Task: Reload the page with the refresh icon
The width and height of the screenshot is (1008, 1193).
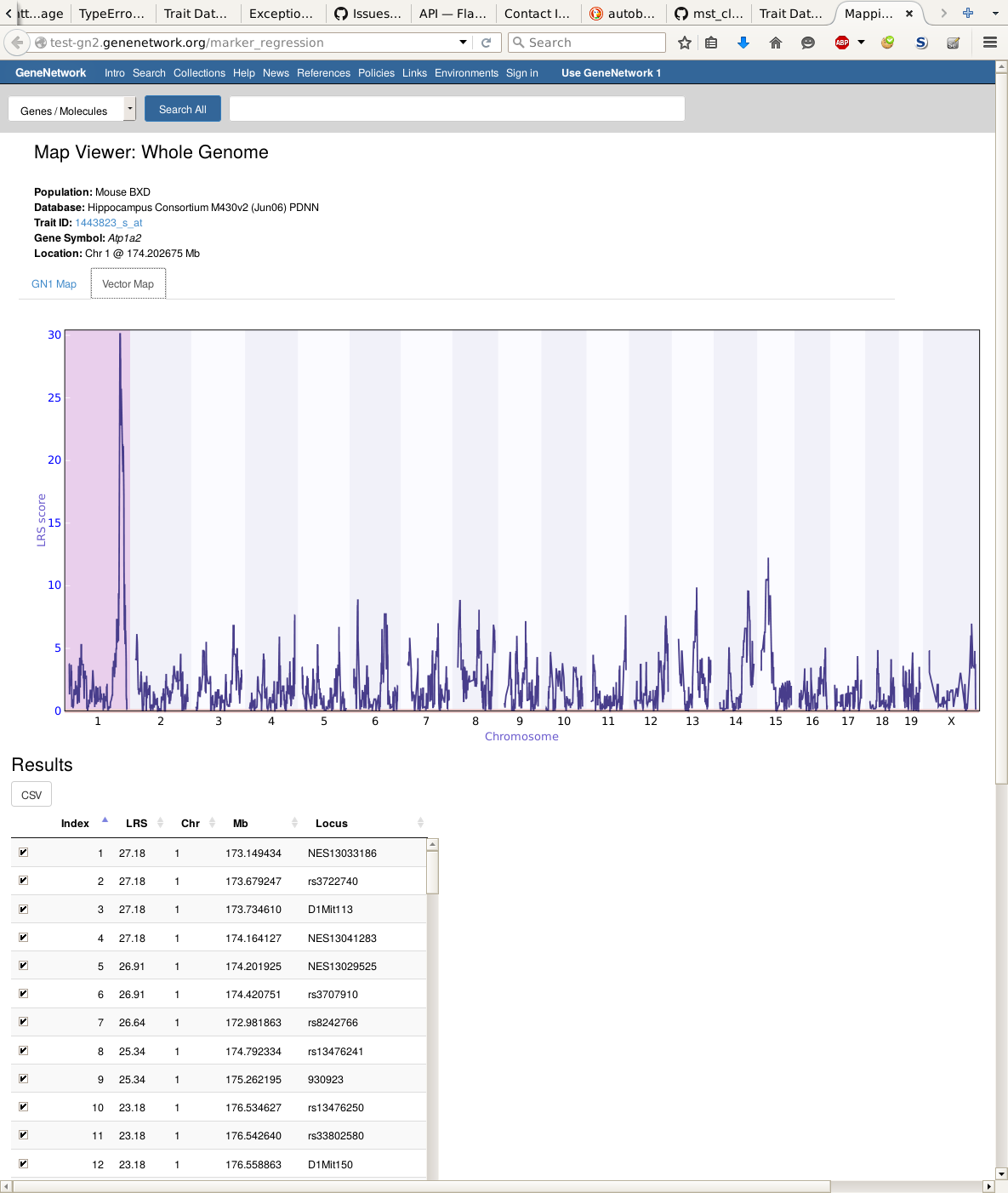Action: tap(487, 43)
